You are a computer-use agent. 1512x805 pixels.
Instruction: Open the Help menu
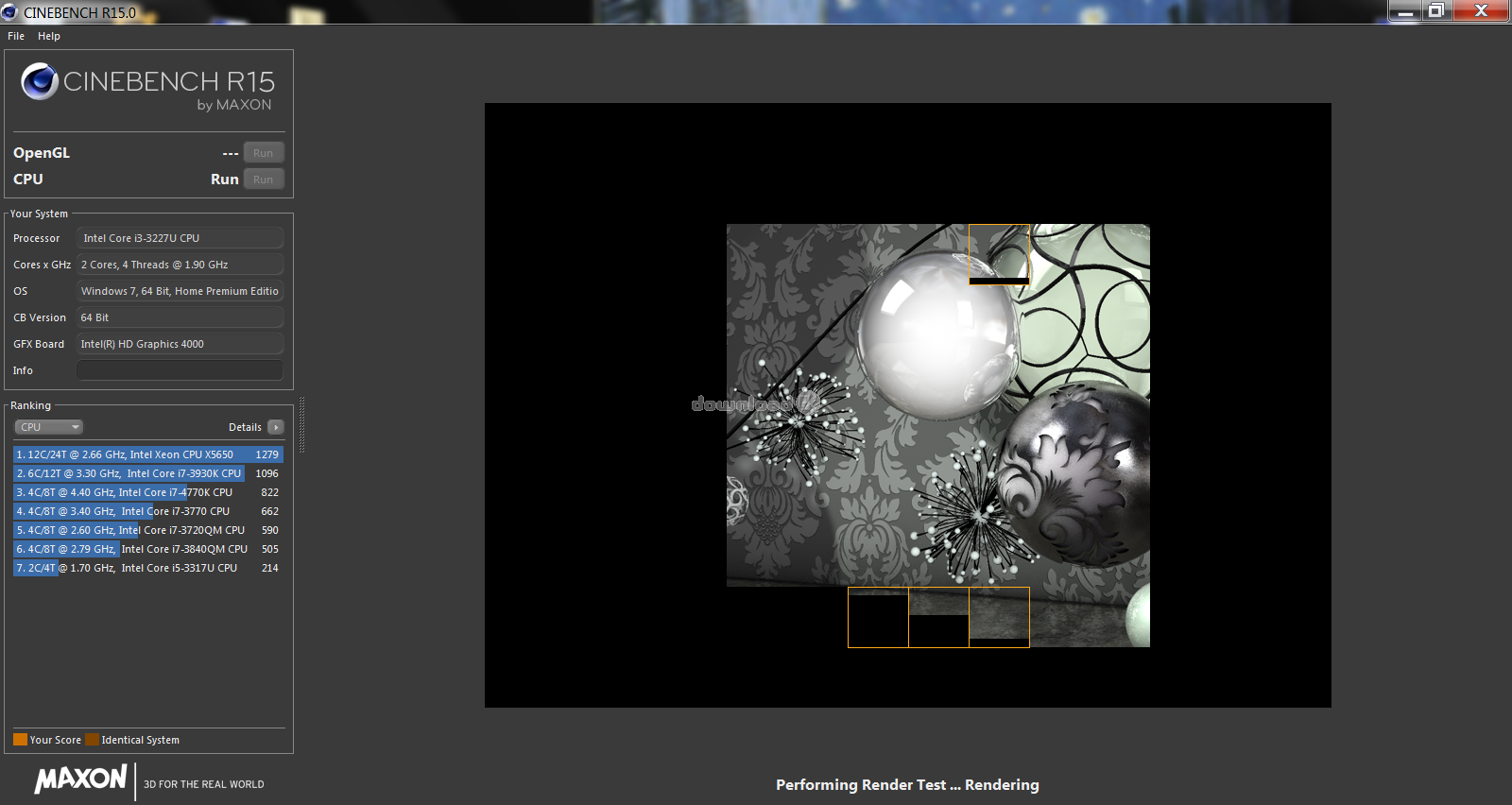click(x=49, y=36)
